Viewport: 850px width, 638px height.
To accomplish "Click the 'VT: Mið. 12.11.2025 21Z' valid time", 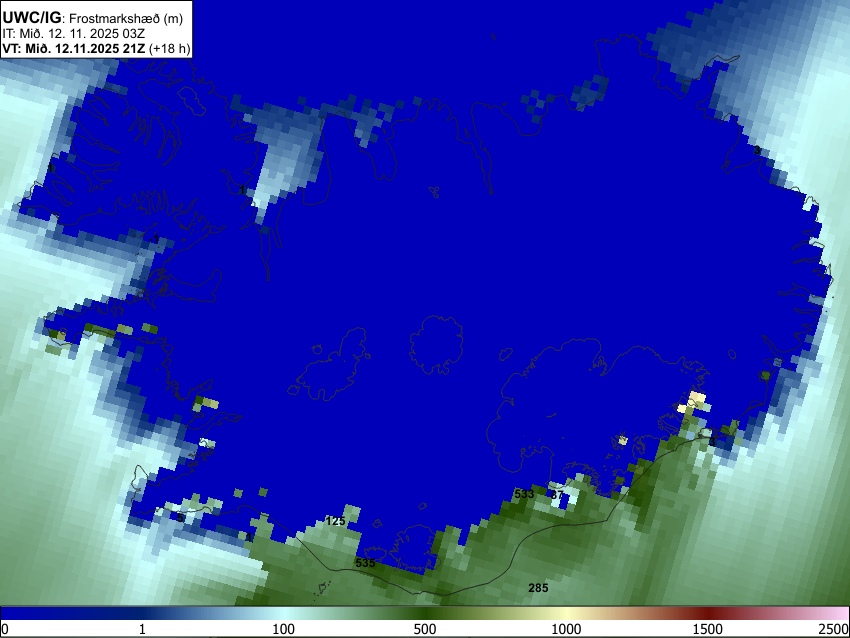I will 74,48.
